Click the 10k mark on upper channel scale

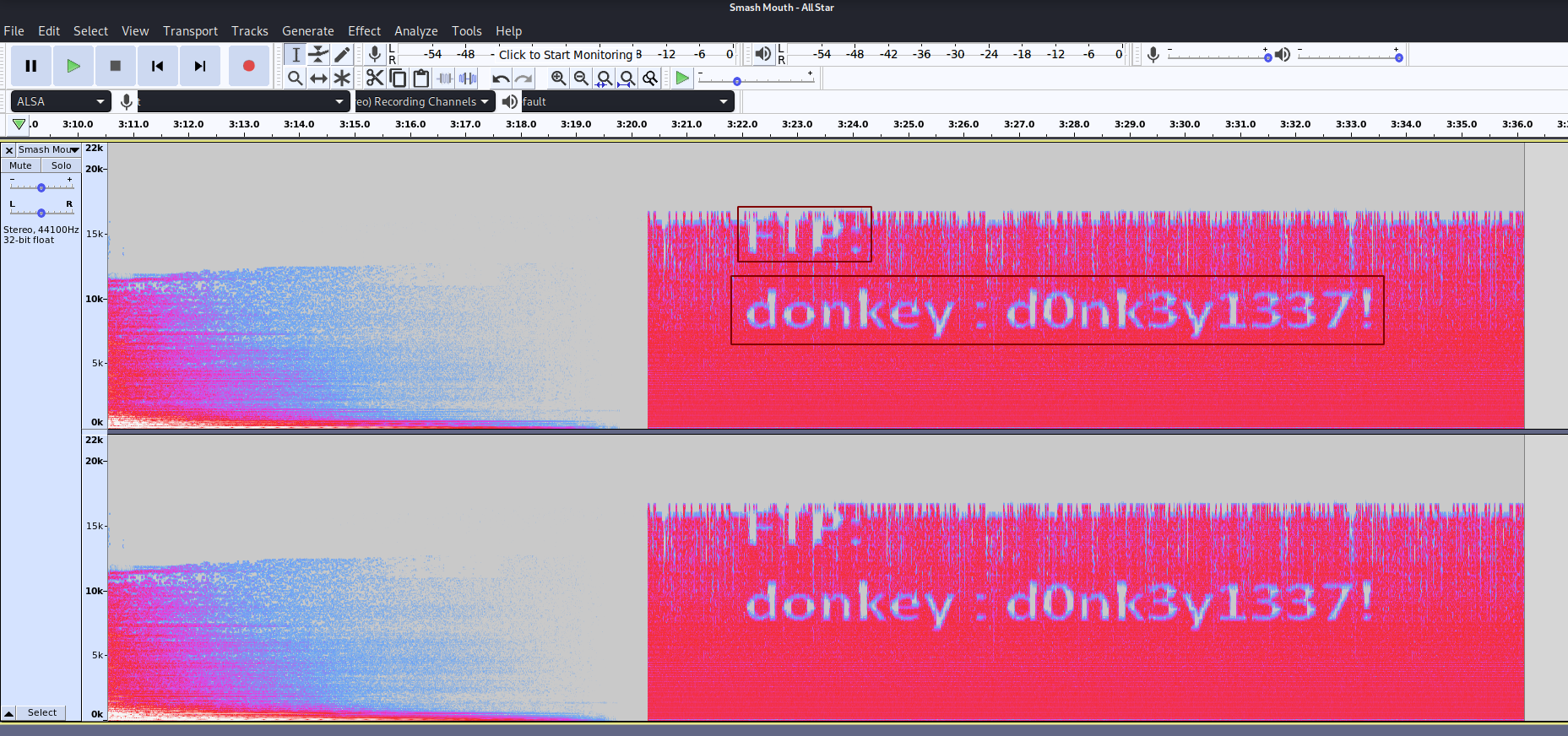95,299
